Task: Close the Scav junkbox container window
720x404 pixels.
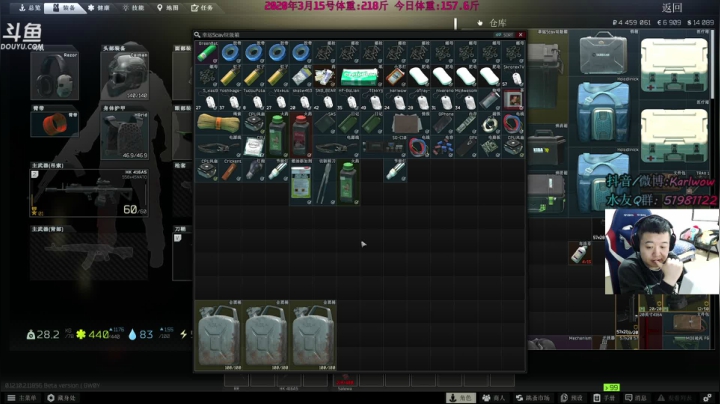Action: click(521, 35)
